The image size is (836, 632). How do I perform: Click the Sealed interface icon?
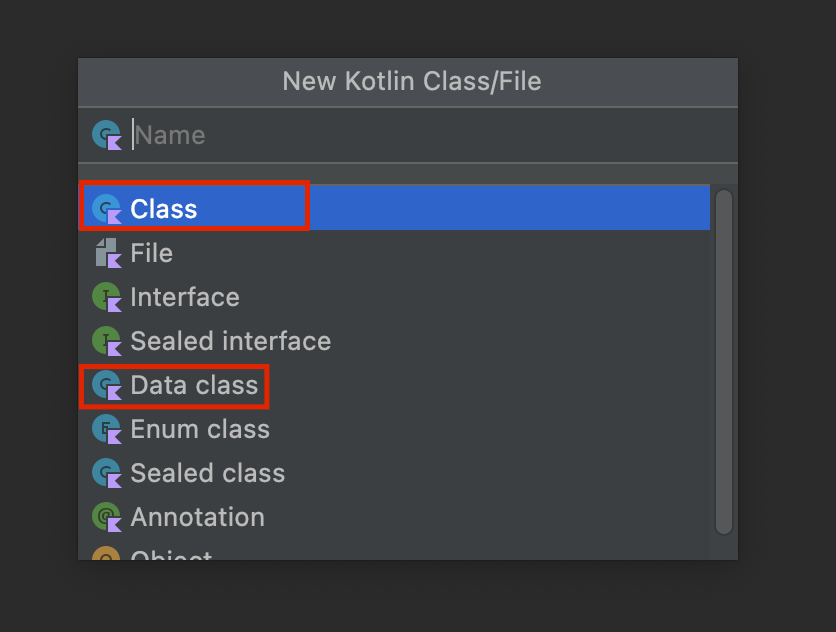tap(107, 341)
